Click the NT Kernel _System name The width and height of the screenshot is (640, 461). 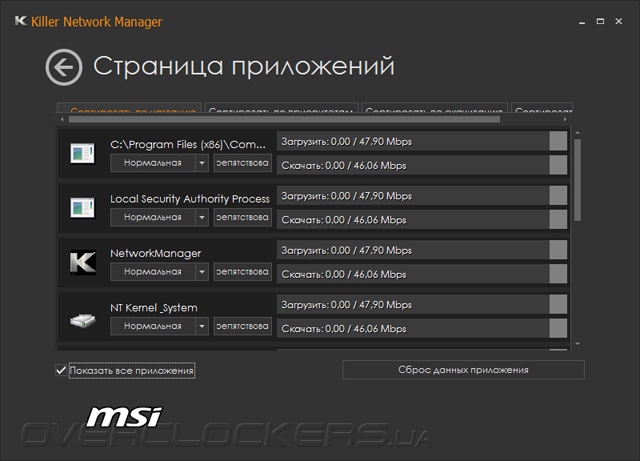tap(154, 308)
